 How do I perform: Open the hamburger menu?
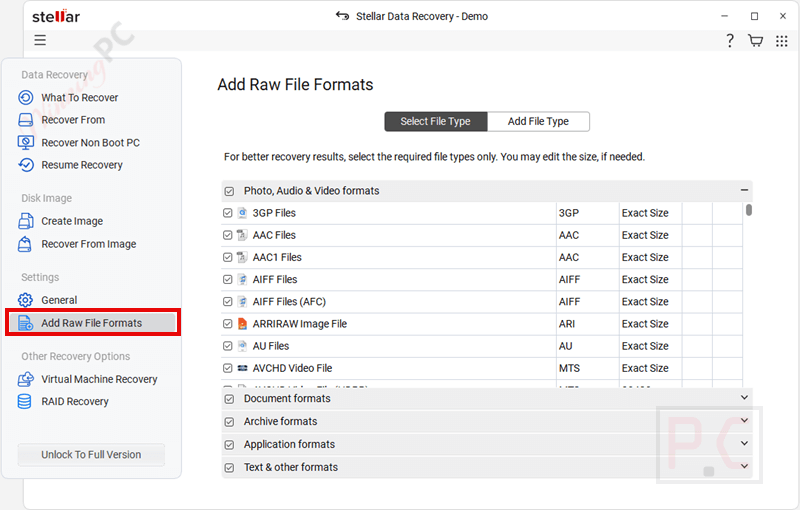click(x=40, y=40)
